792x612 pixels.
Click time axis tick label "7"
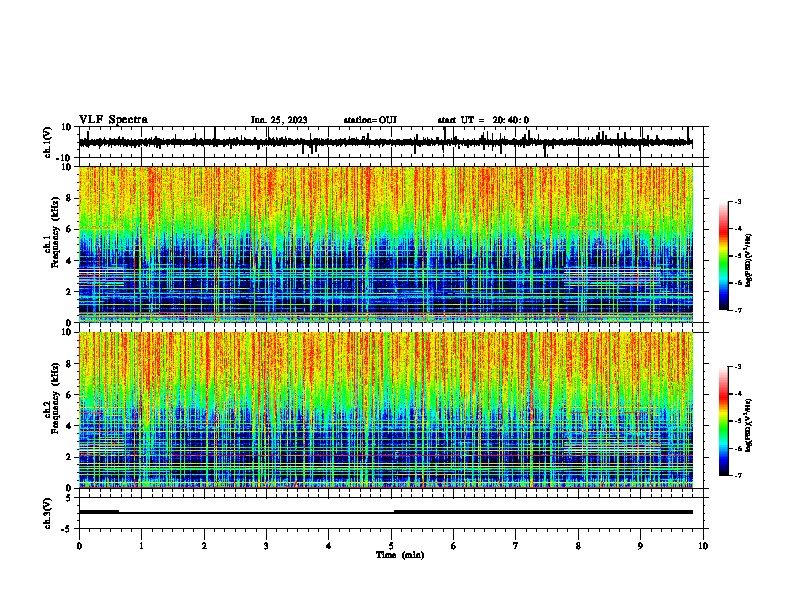(516, 546)
